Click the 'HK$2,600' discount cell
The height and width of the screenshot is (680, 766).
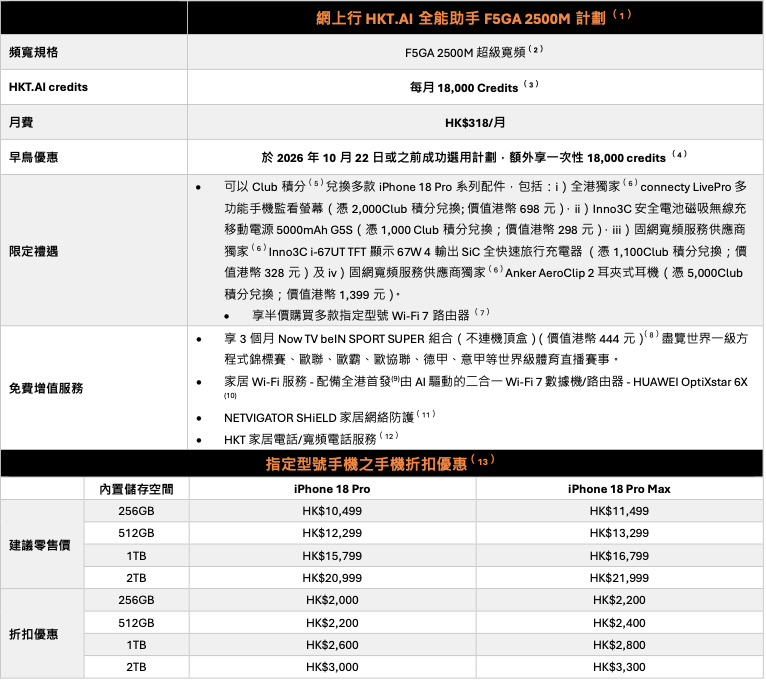(x=332, y=645)
